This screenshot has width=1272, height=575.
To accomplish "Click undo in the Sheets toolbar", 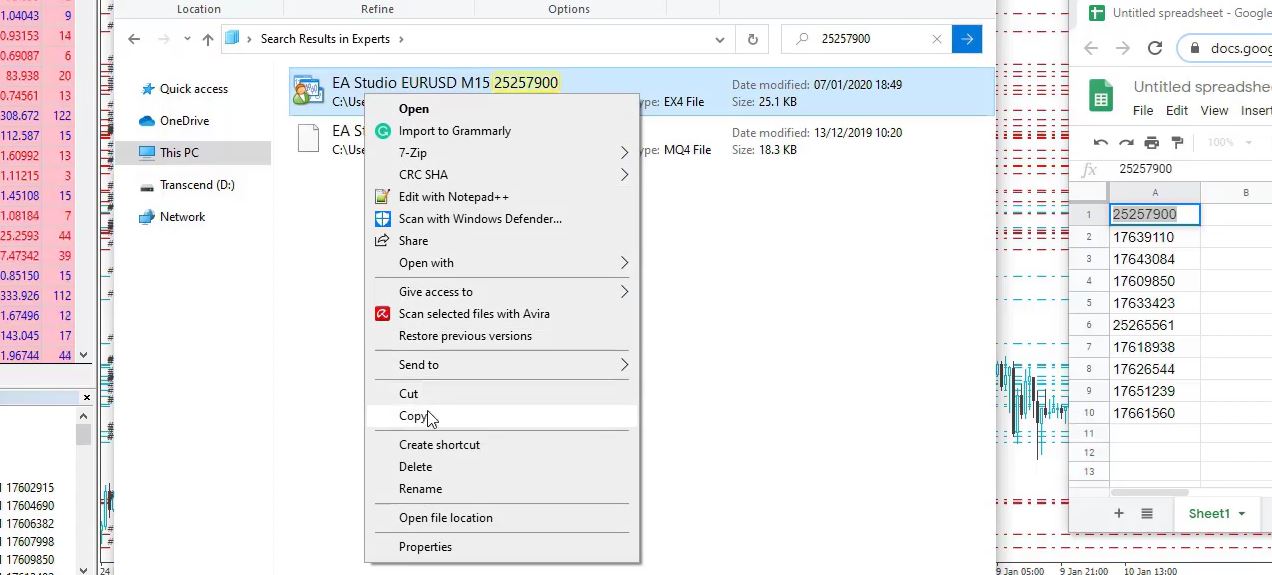I will [1101, 143].
